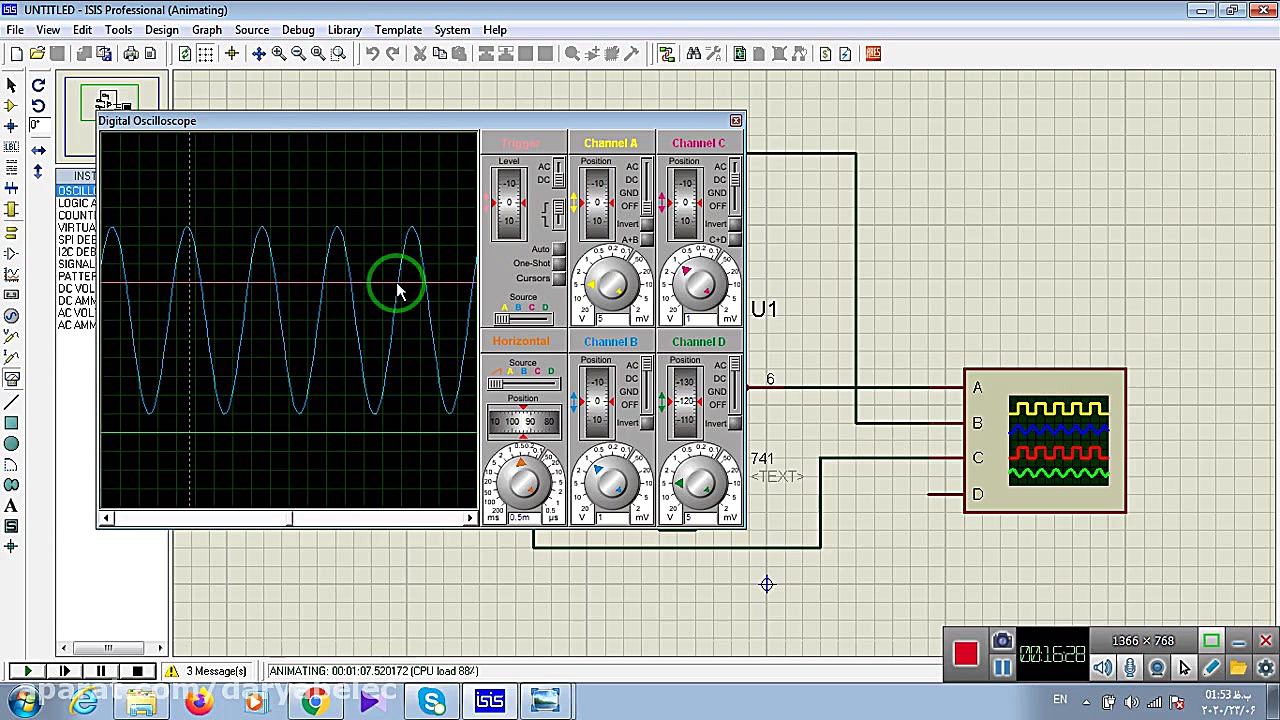The height and width of the screenshot is (720, 1280).
Task: Select the 2D circle drawing tool
Action: [x=11, y=444]
